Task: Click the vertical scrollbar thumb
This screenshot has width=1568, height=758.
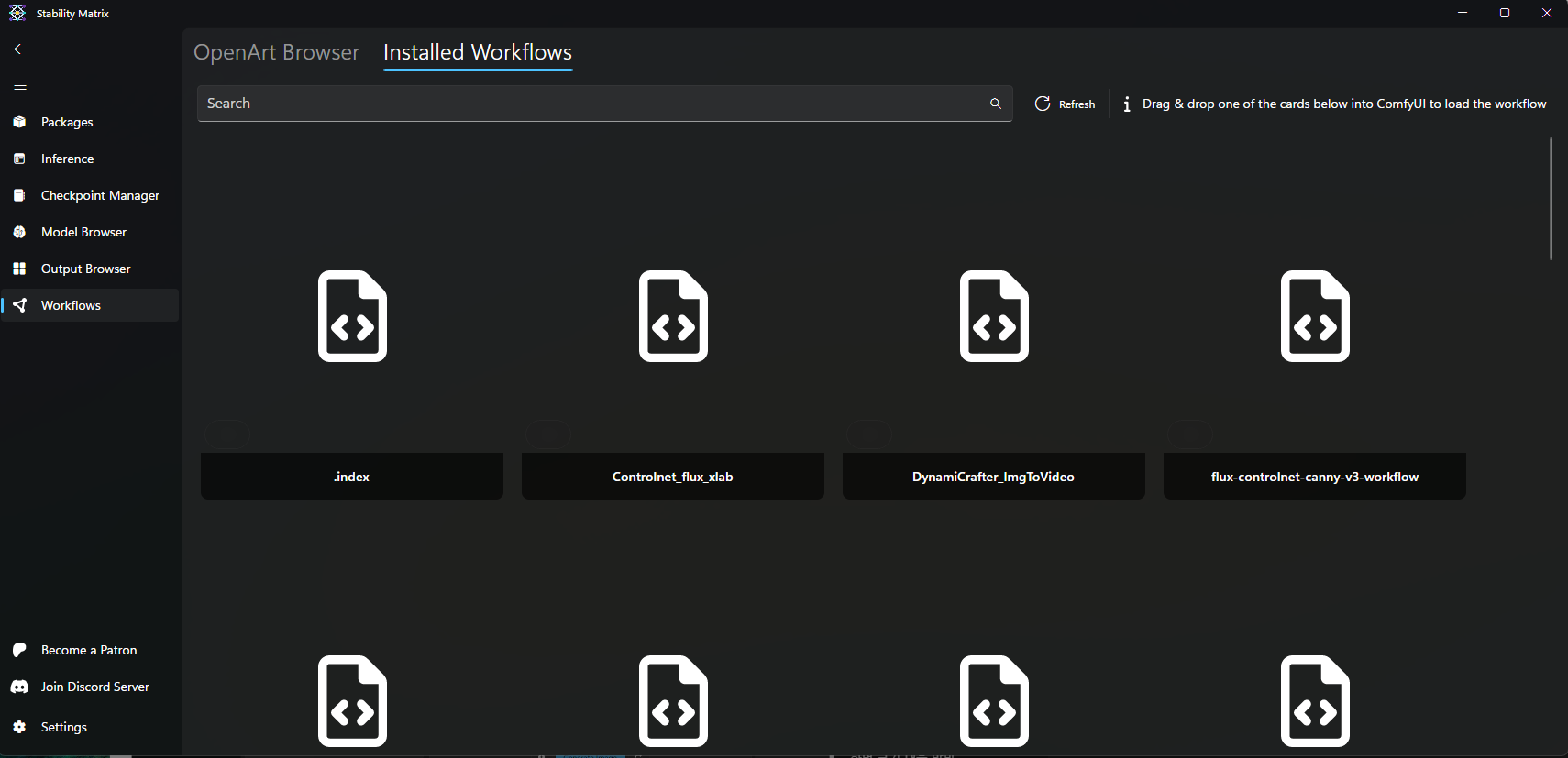Action: tap(1551, 199)
